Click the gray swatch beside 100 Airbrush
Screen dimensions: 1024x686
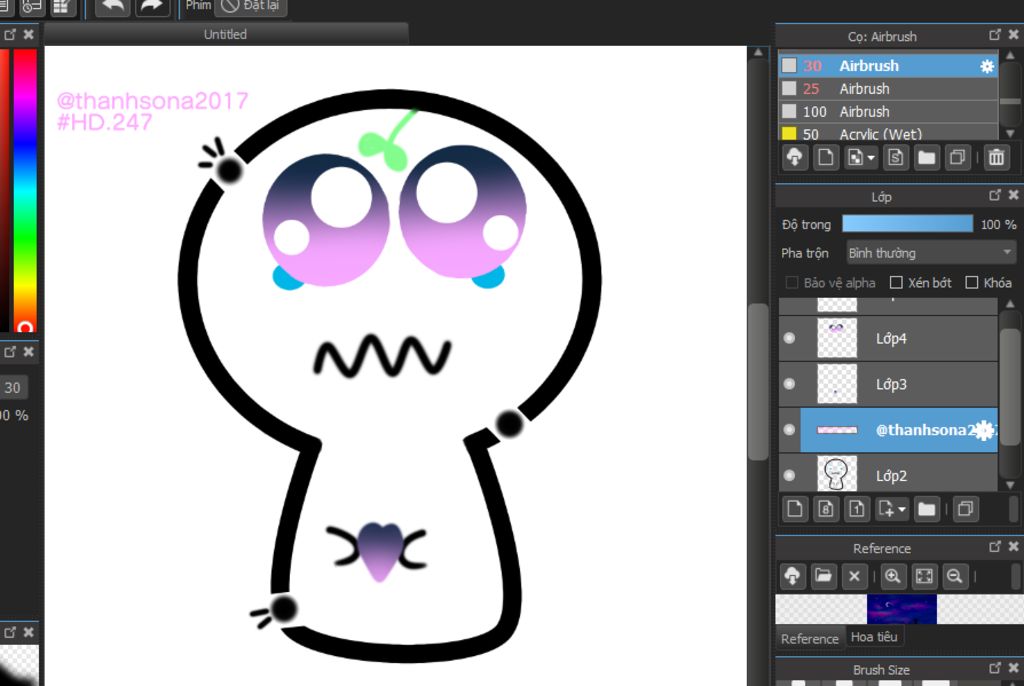pyautogui.click(x=789, y=111)
